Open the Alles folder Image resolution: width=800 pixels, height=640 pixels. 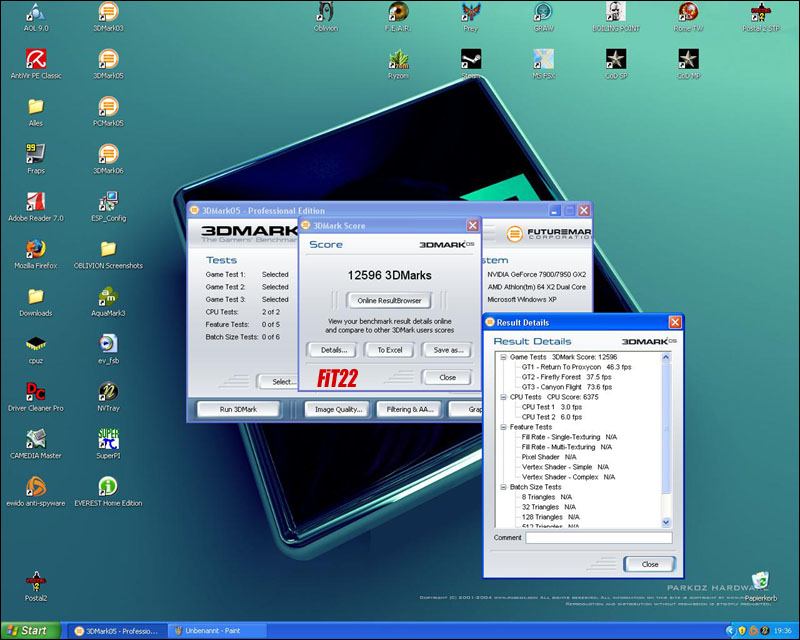point(36,112)
